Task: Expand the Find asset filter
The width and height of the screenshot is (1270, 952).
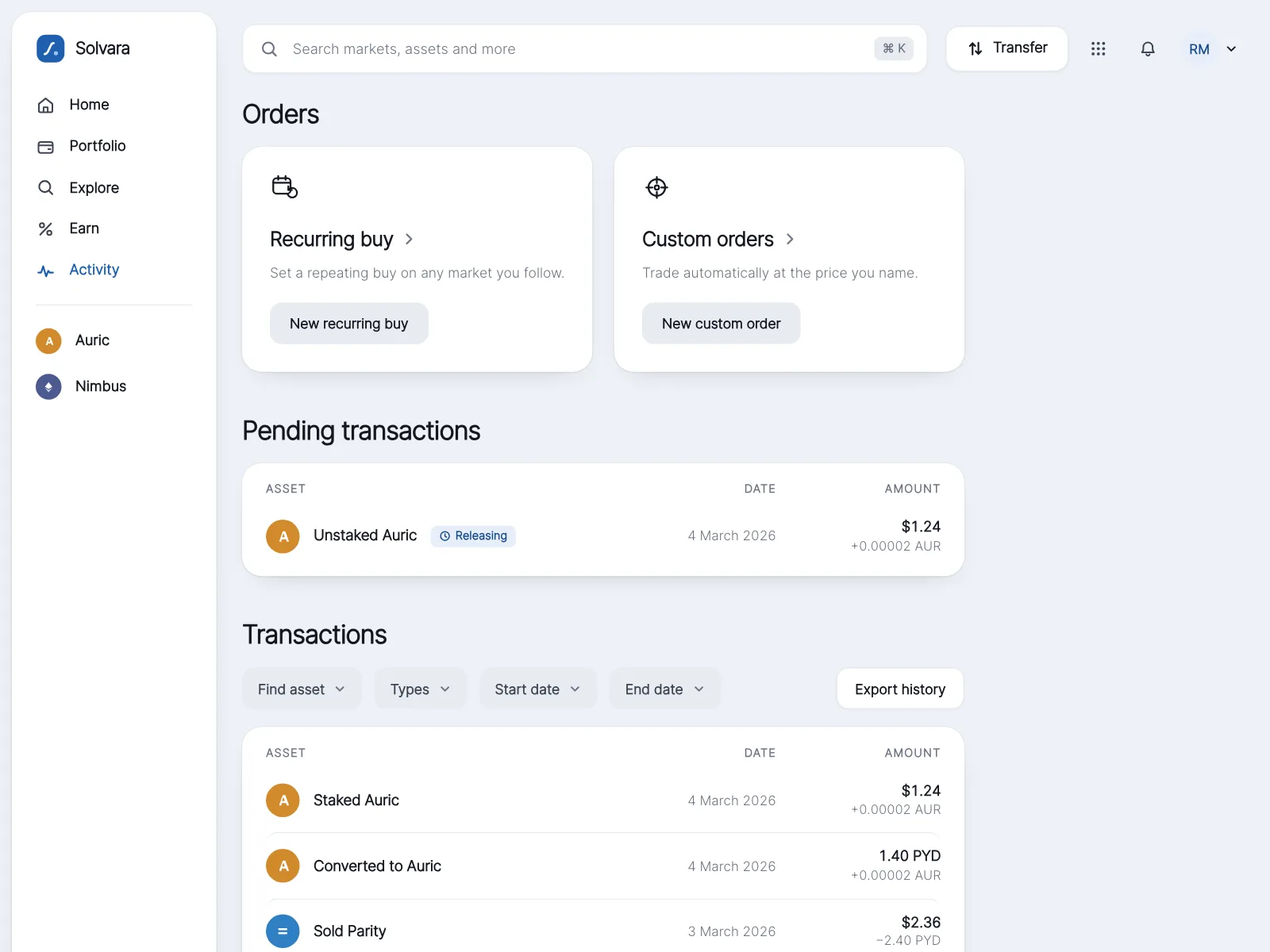Action: (x=302, y=689)
